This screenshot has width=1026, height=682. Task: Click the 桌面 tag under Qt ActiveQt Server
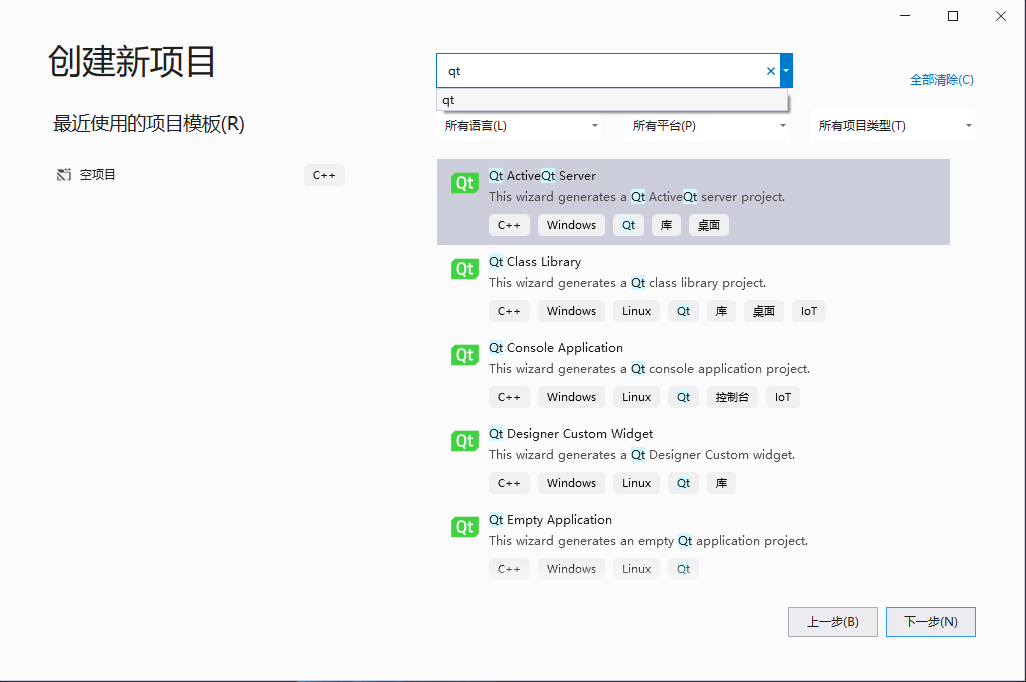point(709,225)
